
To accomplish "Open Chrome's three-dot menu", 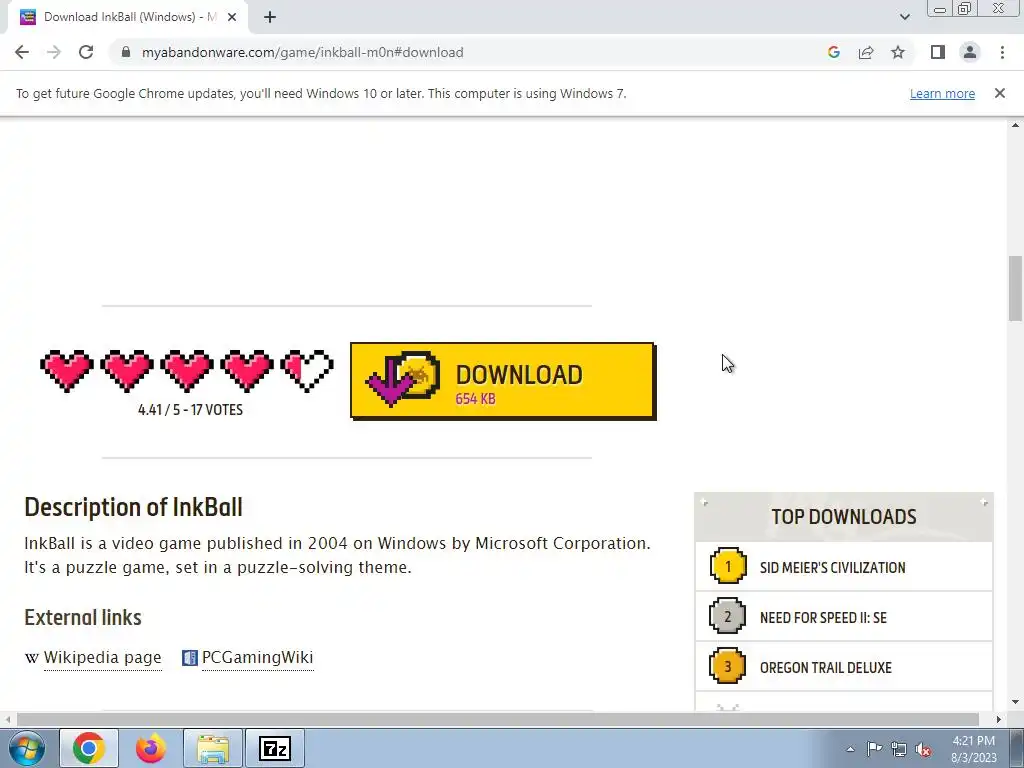I will click(x=1002, y=52).
